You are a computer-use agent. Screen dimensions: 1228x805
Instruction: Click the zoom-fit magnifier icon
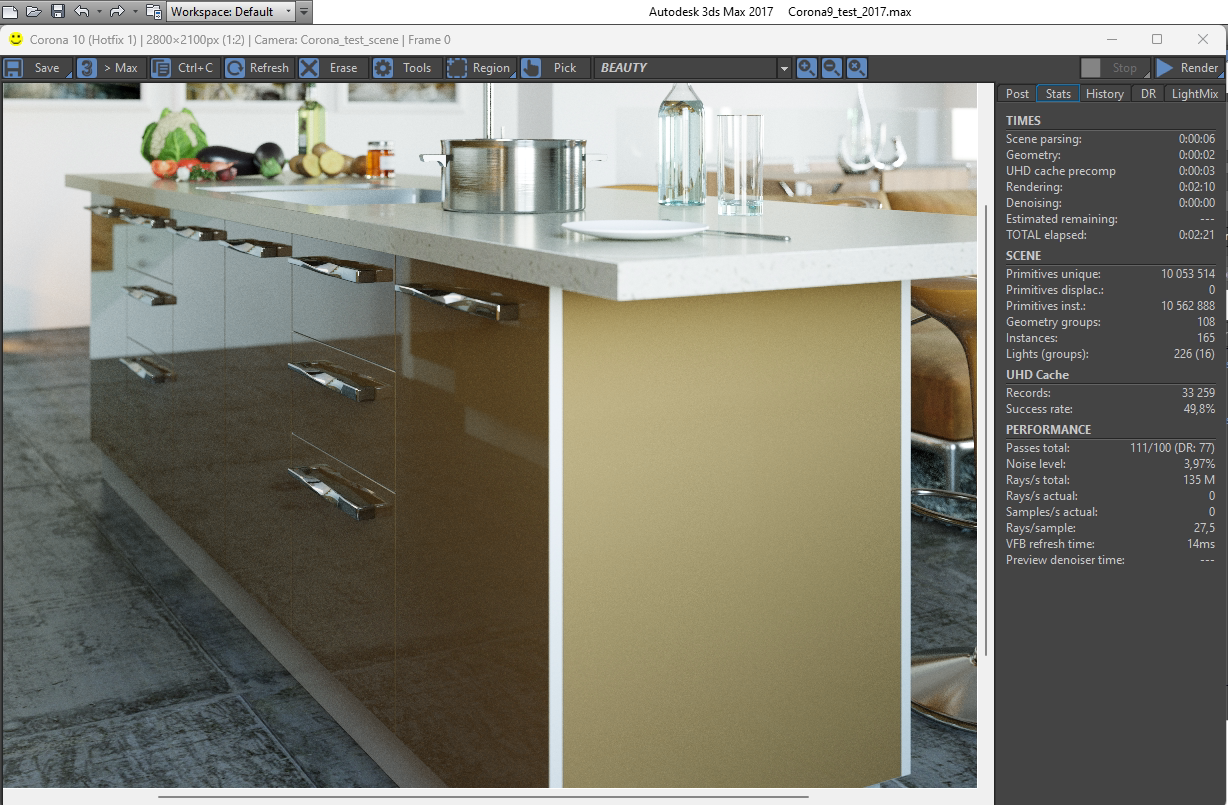point(857,68)
